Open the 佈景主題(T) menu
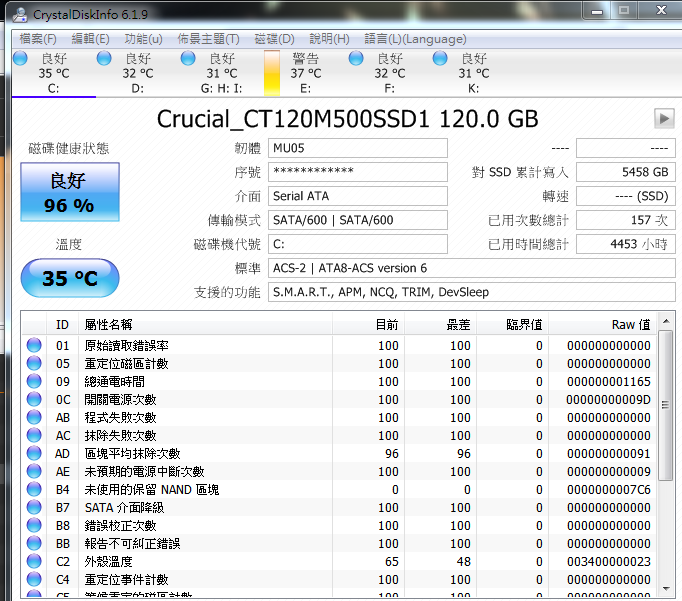The height and width of the screenshot is (601, 682). click(208, 39)
